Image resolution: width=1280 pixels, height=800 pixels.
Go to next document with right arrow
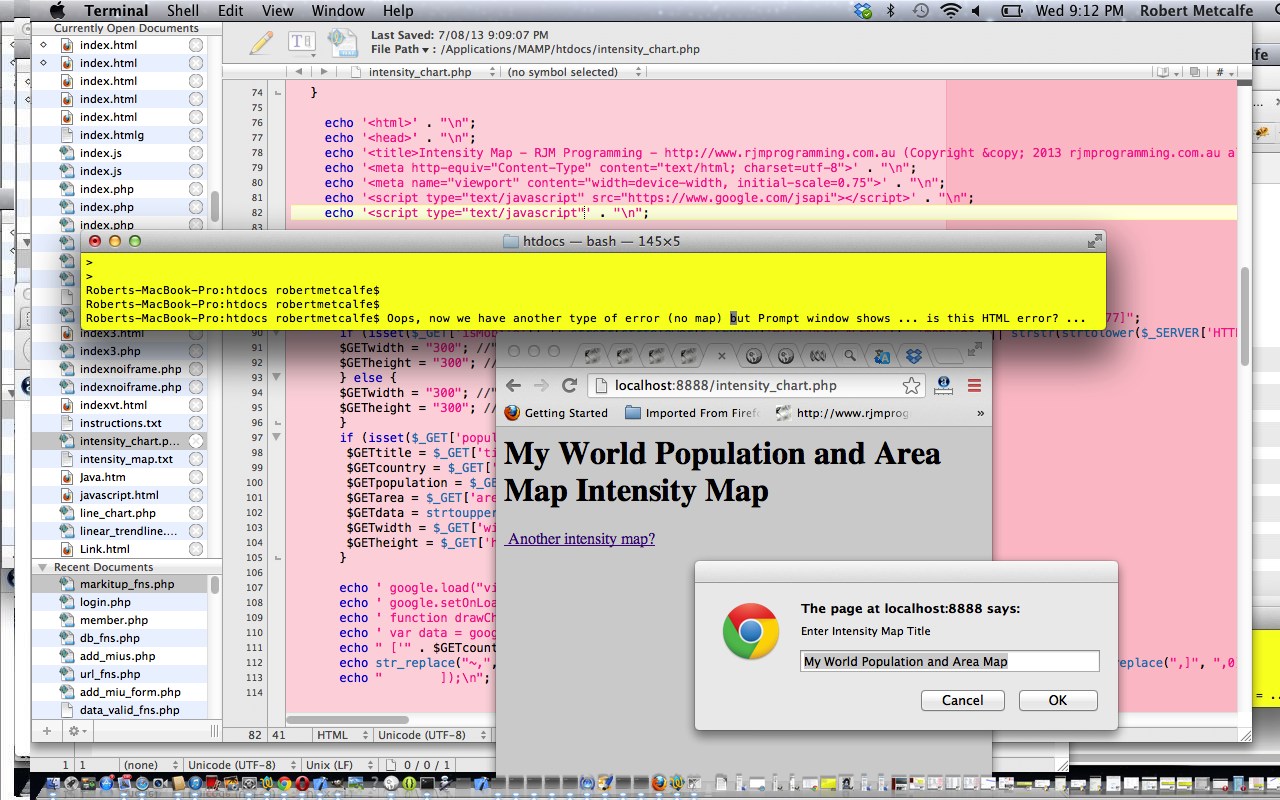pyautogui.click(x=323, y=72)
